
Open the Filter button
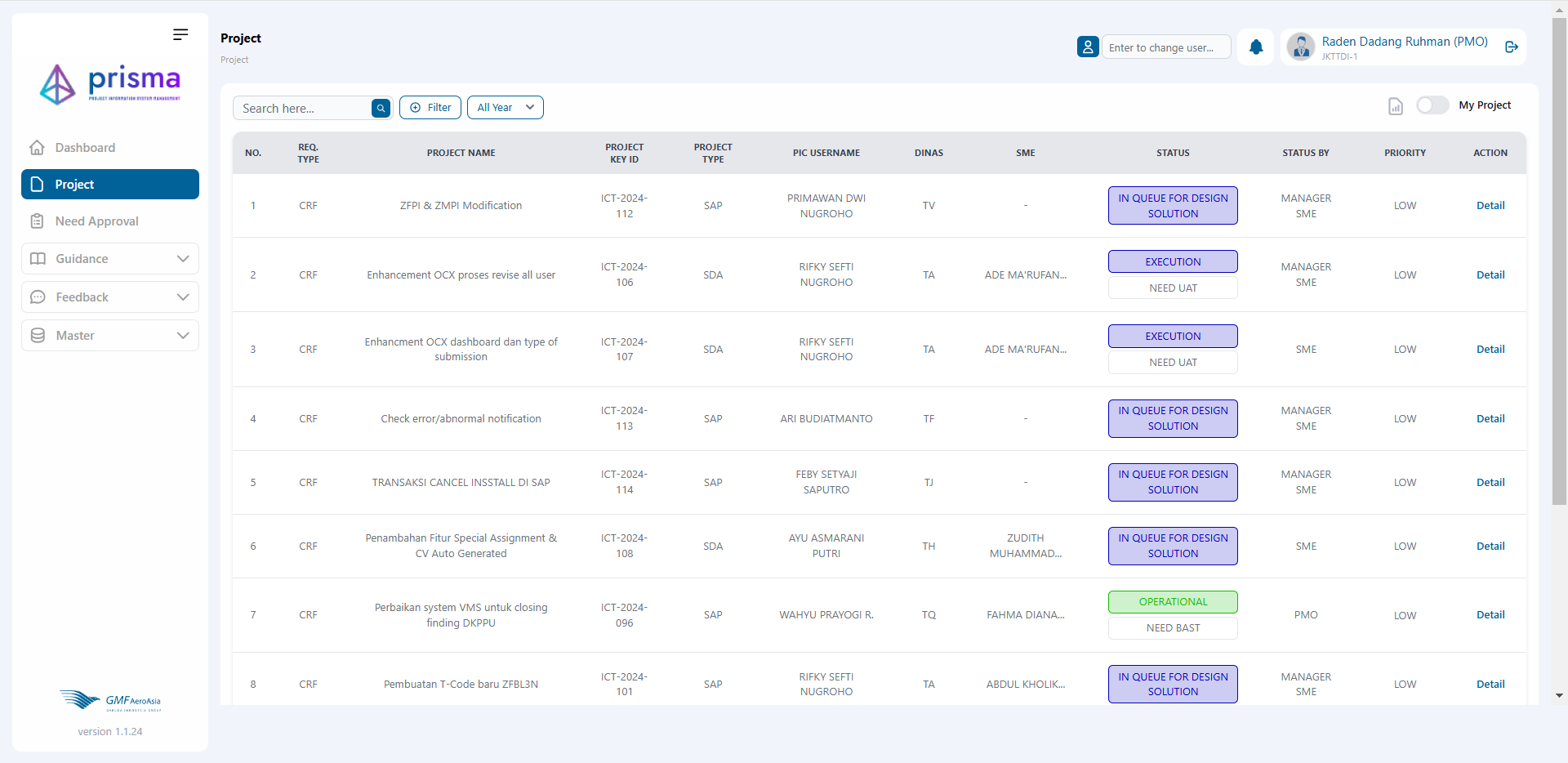(430, 108)
